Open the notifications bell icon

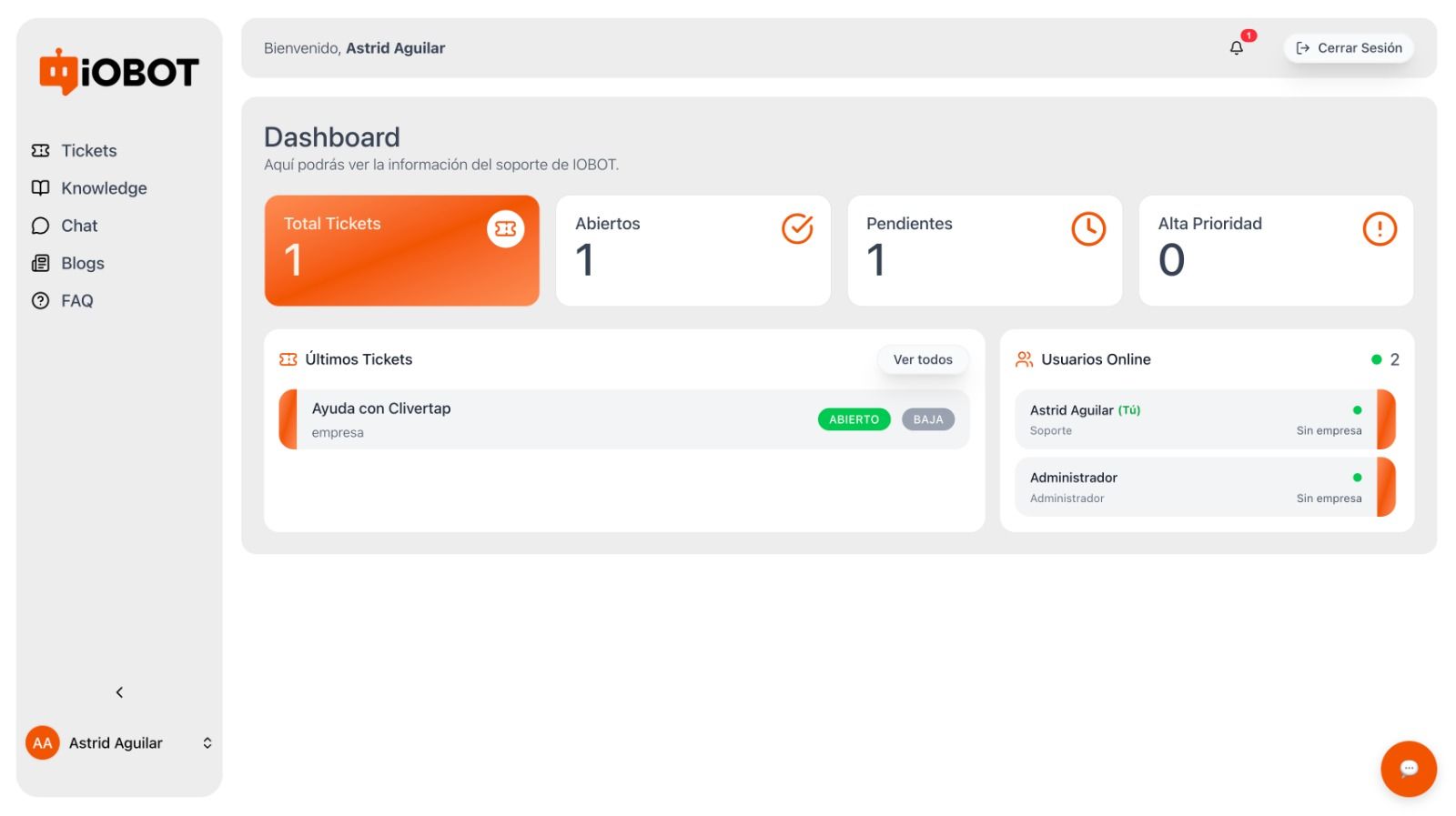(1236, 48)
